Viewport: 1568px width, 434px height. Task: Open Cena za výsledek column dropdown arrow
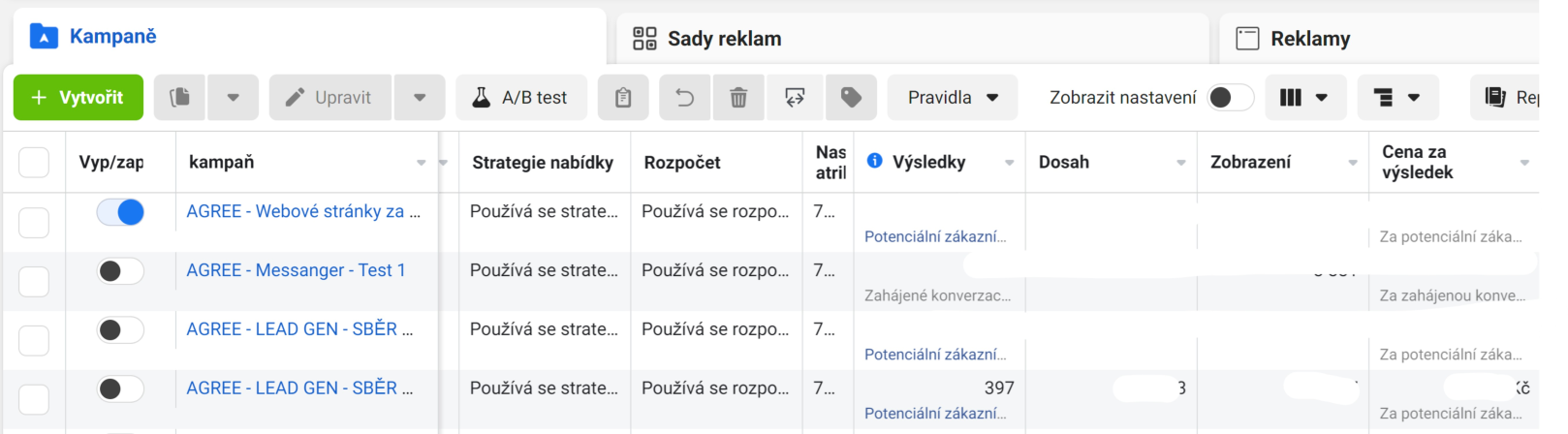point(1524,163)
